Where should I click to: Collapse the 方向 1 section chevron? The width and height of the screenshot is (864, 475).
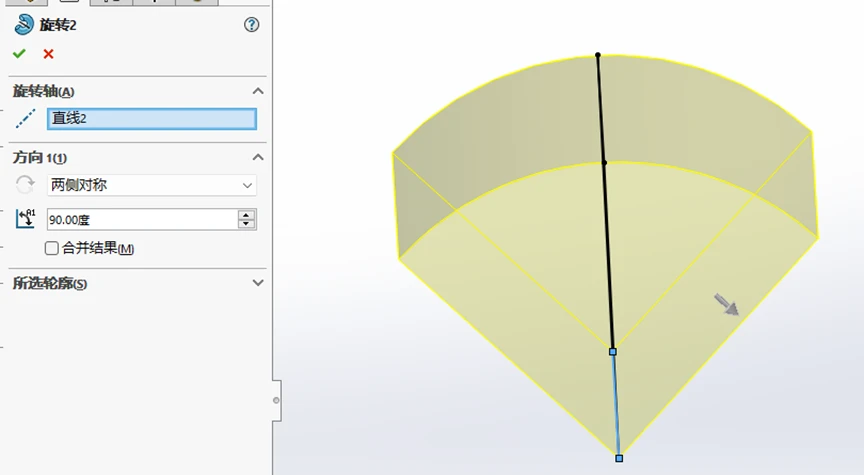point(257,158)
